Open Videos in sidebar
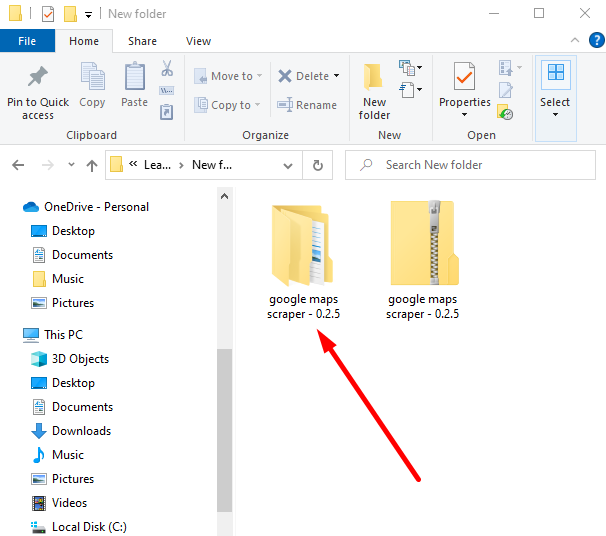606x536 pixels. (59, 503)
